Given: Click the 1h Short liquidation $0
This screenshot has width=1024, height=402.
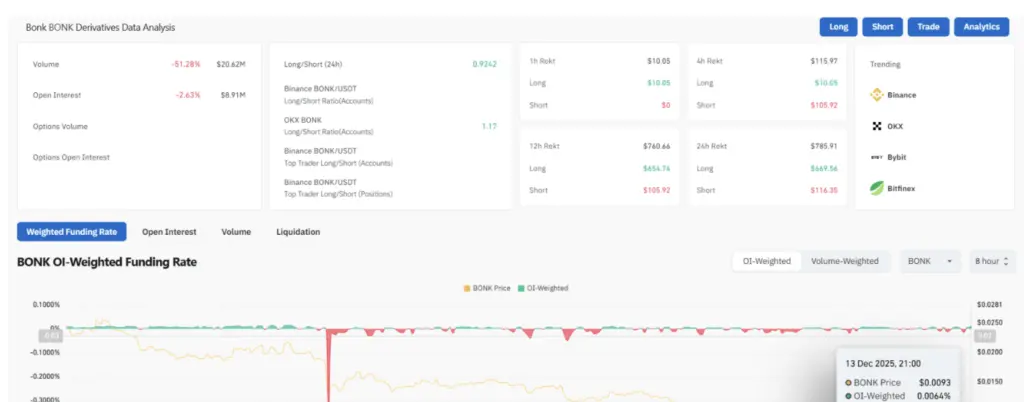Looking at the screenshot, I should 665,105.
